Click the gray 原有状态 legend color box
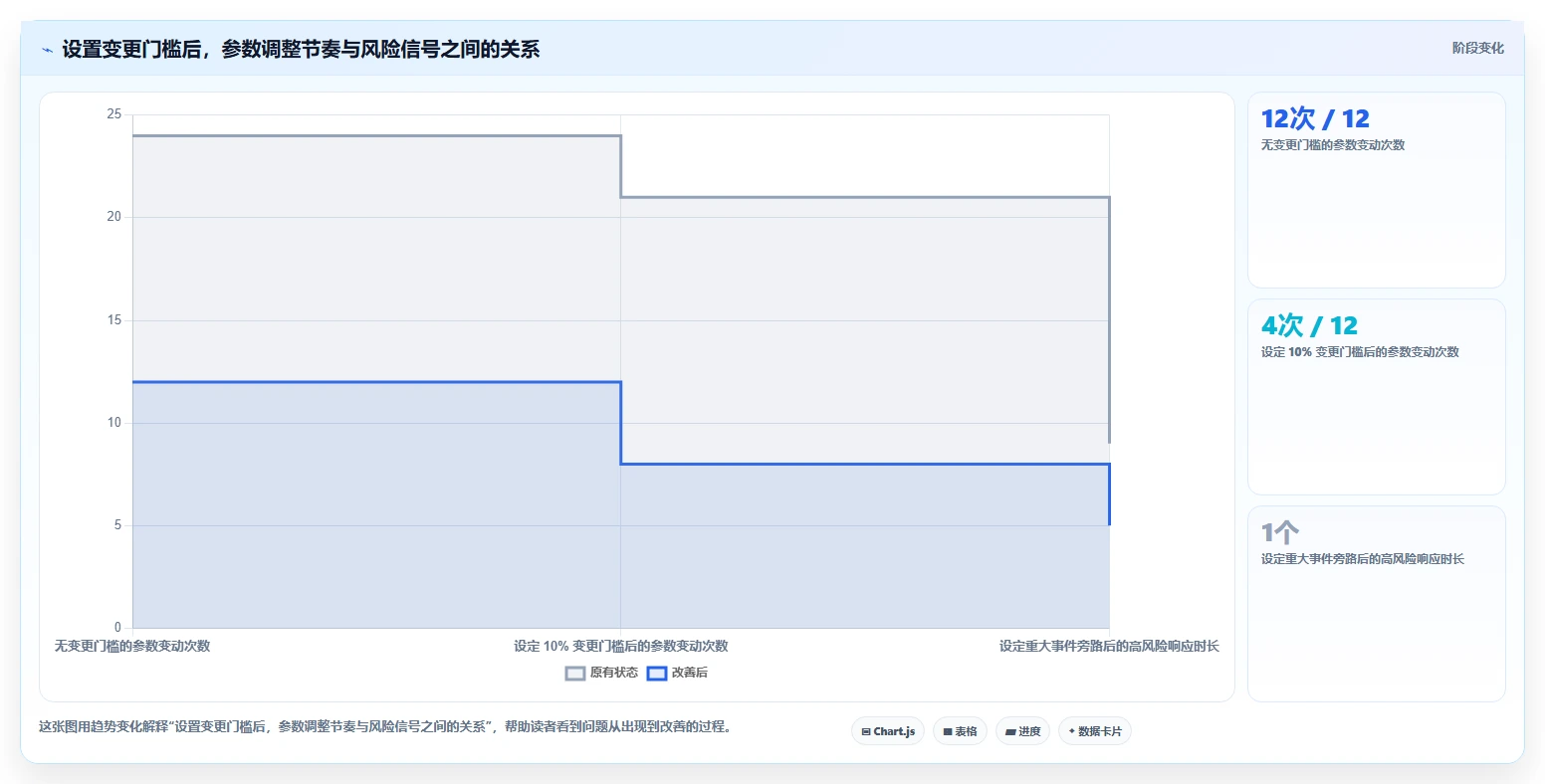 (x=575, y=674)
